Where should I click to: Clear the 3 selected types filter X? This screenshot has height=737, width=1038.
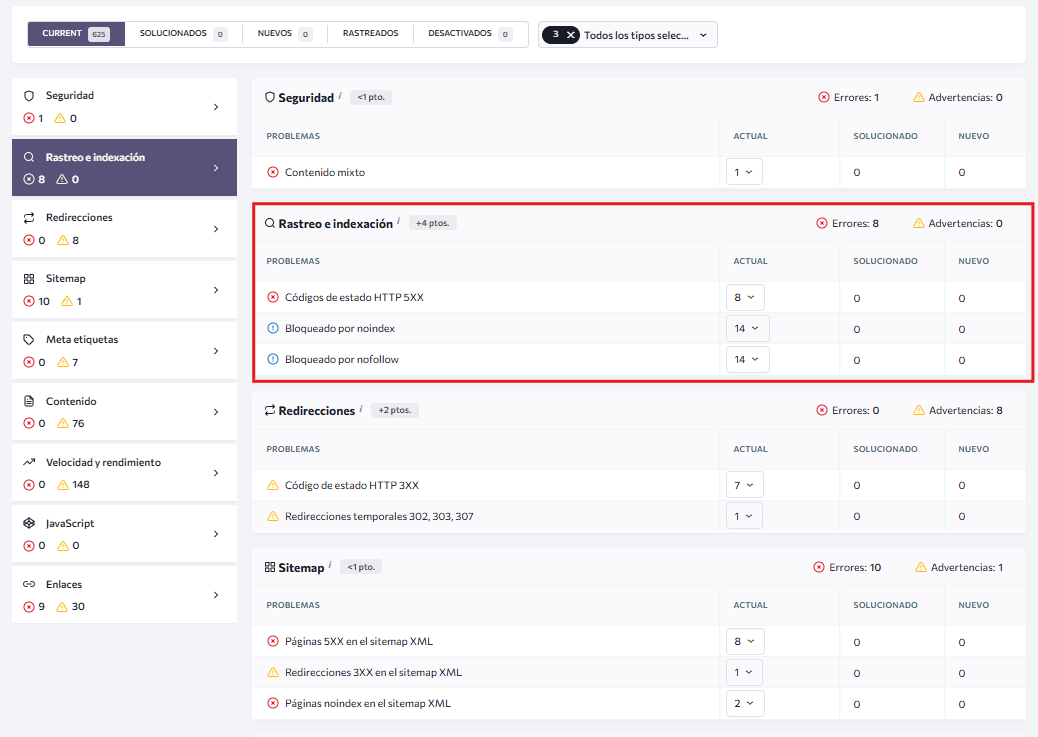[571, 34]
